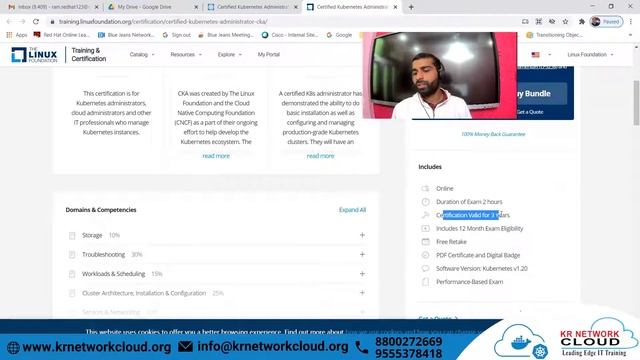This screenshot has width=640, height=360.
Task: Close the My Drive tab
Action: 196,7
